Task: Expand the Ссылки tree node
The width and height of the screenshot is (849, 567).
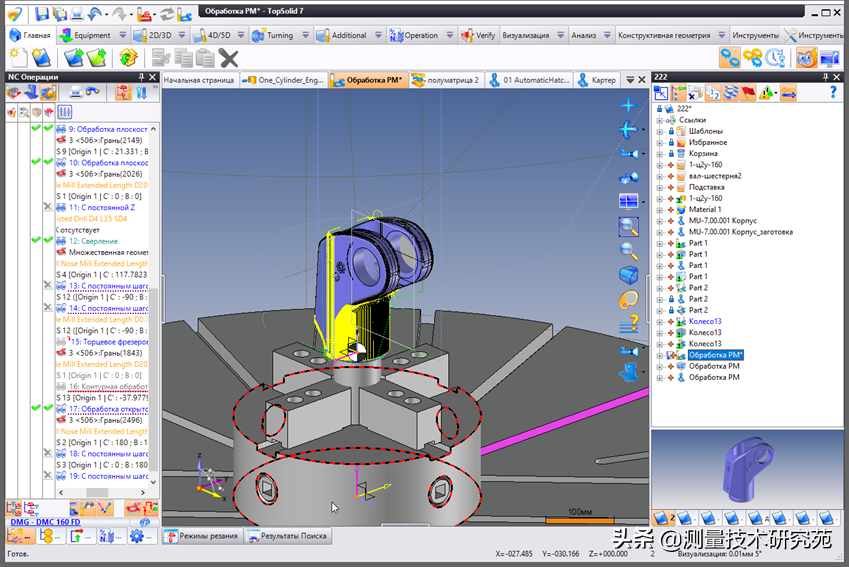Action: click(659, 120)
